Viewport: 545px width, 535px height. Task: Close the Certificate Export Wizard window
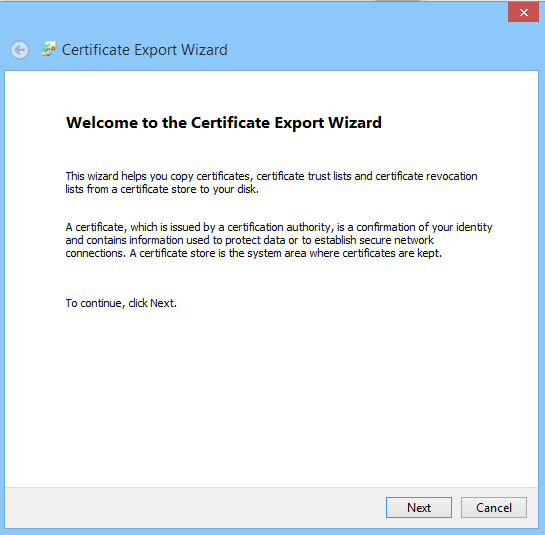click(x=523, y=13)
